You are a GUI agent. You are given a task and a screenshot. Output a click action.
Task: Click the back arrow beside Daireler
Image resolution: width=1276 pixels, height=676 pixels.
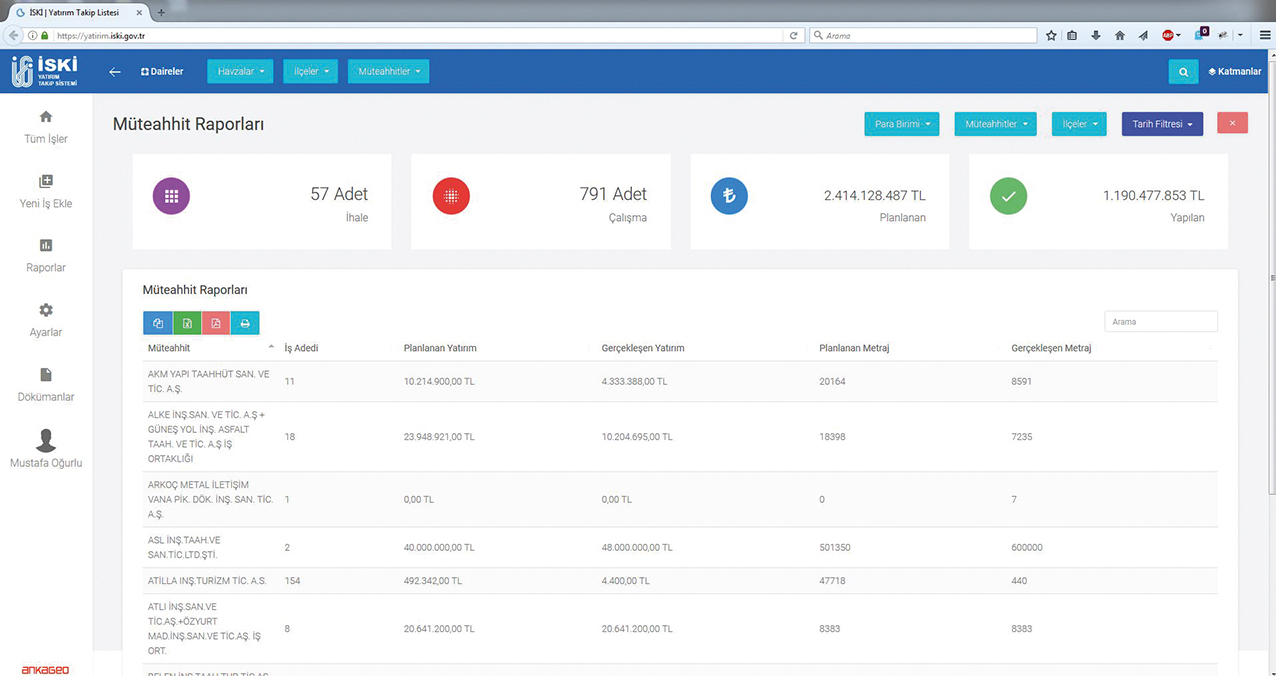[x=115, y=72]
